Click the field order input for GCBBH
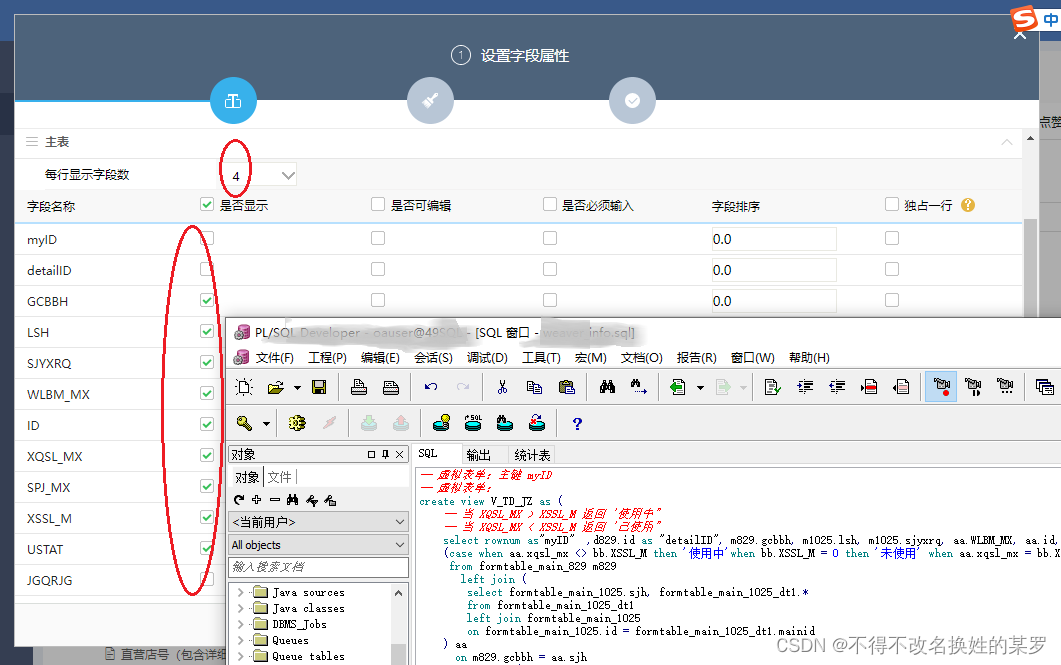The width and height of the screenshot is (1061, 665). click(774, 301)
